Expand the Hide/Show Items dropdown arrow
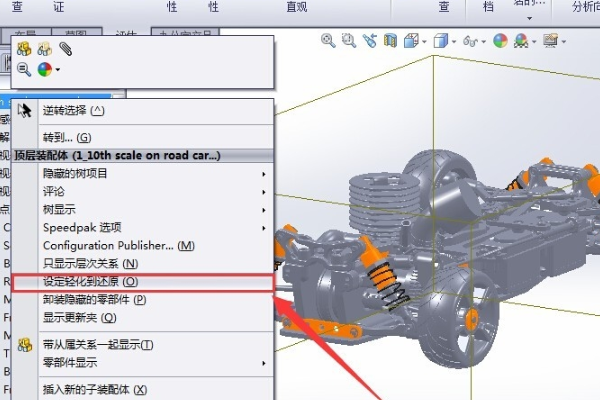This screenshot has width=600, height=400. (484, 41)
